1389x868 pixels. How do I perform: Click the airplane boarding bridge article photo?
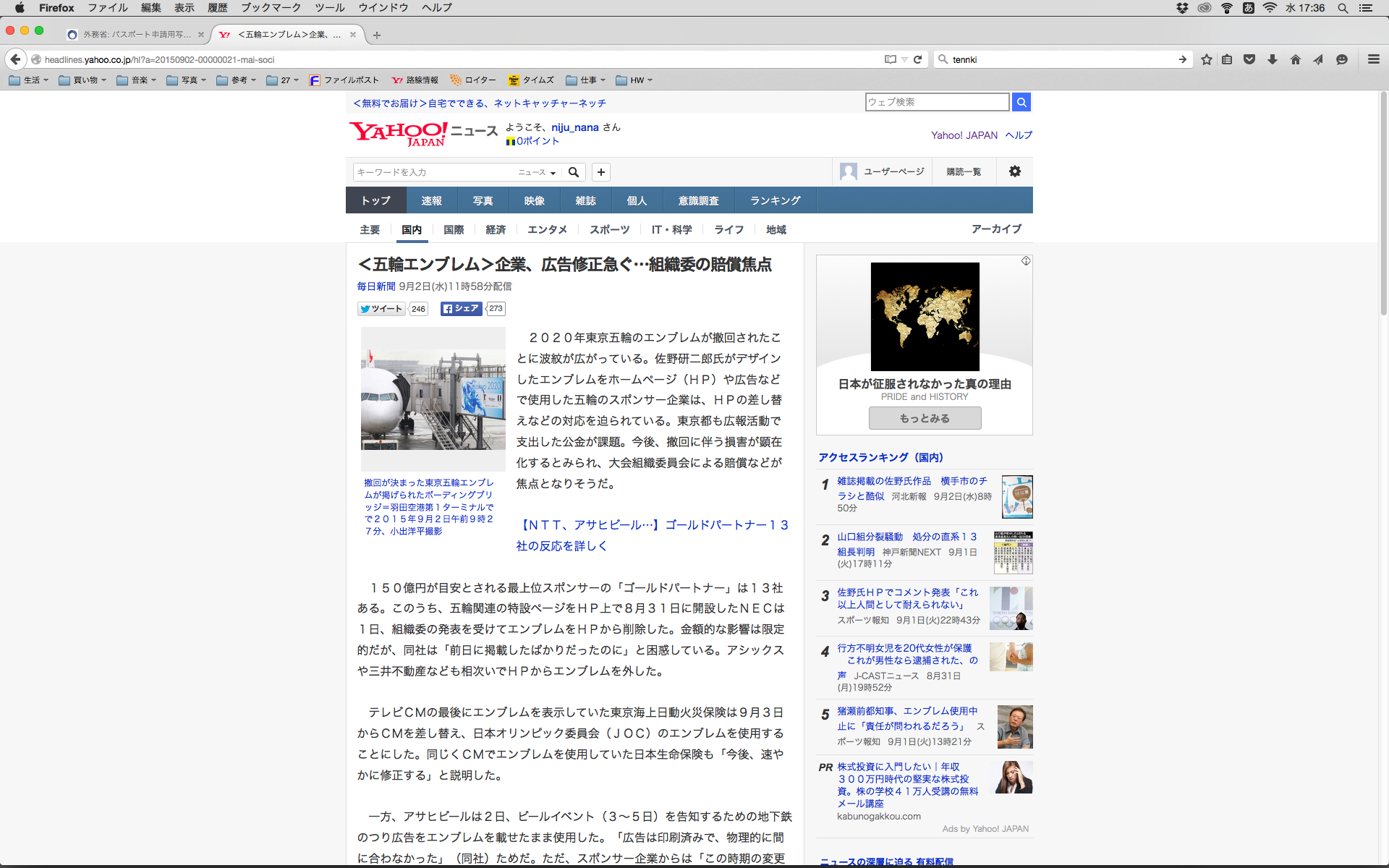coord(433,399)
